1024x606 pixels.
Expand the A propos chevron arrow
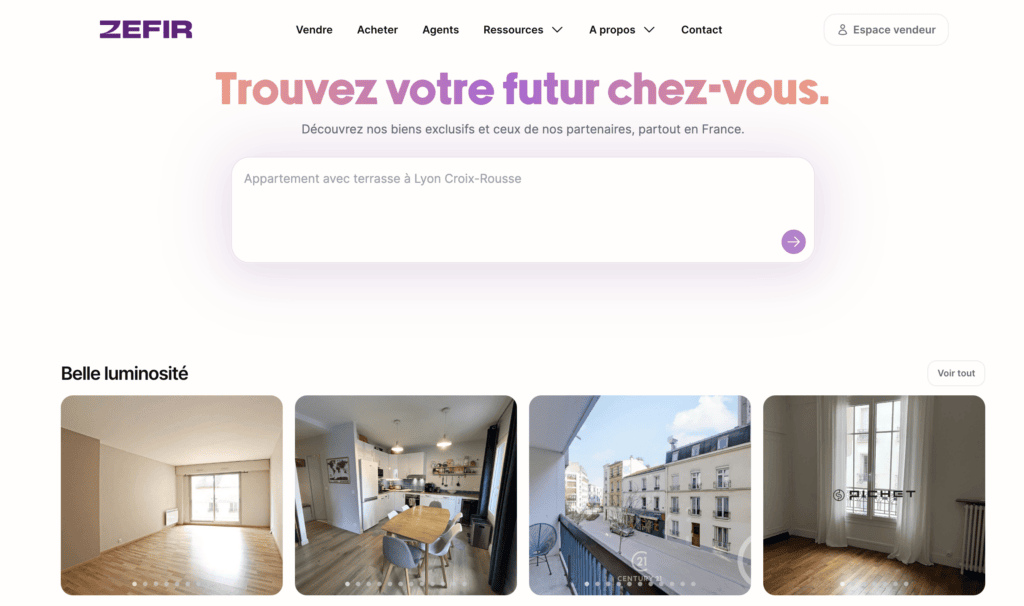(x=649, y=30)
